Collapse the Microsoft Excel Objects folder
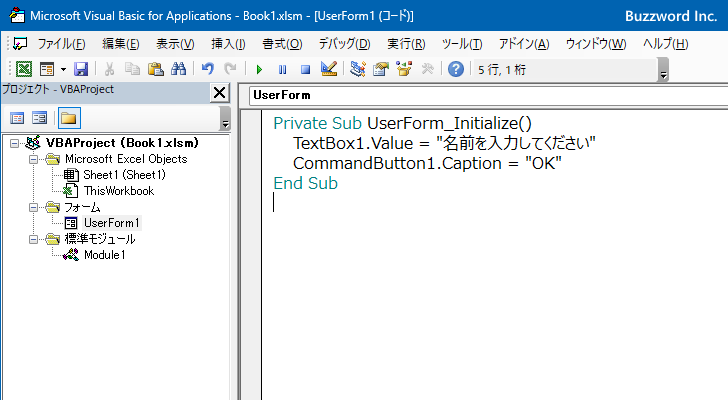The image size is (728, 400). coord(33,160)
